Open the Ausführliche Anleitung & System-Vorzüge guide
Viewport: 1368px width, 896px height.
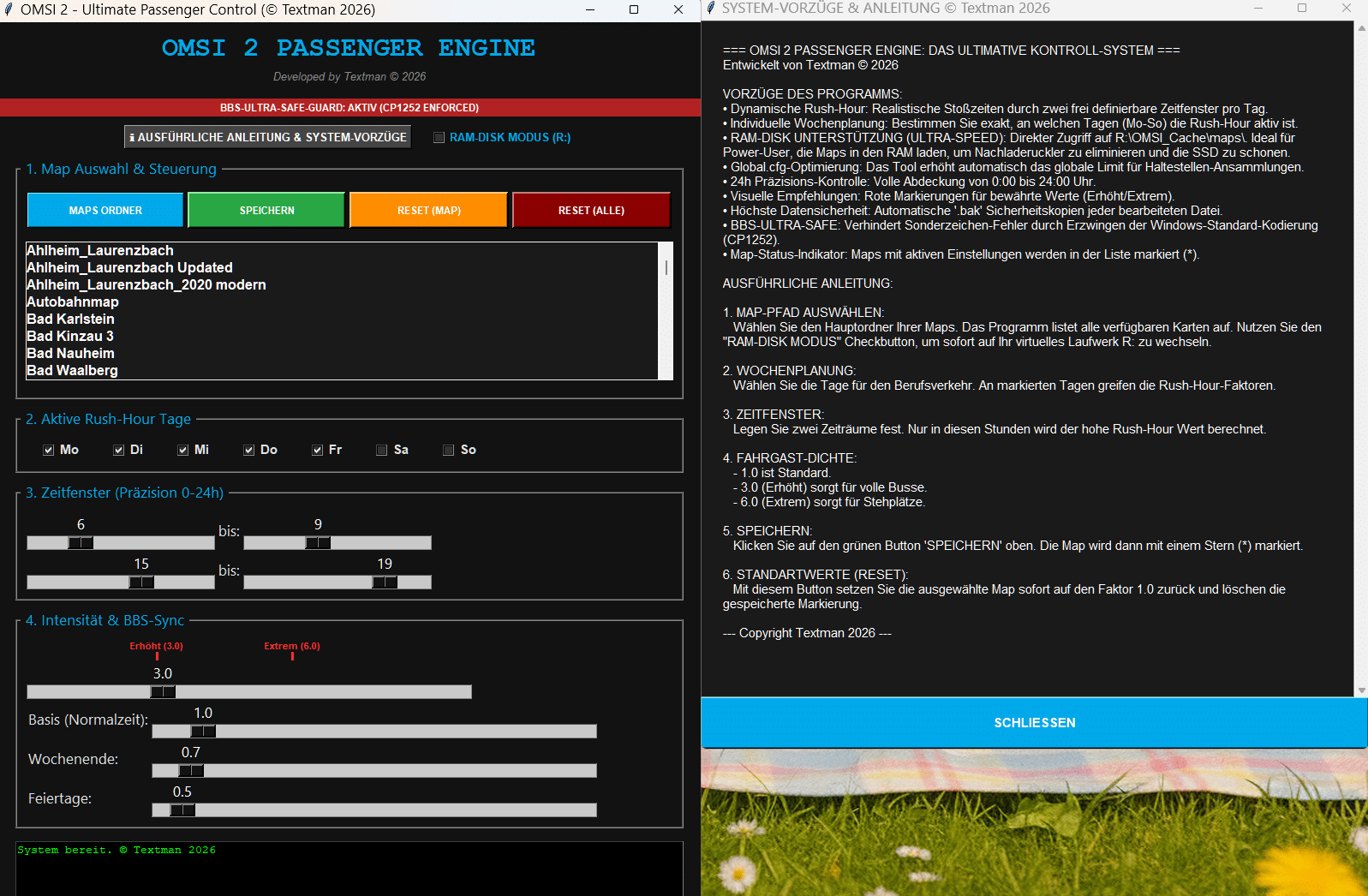click(x=268, y=137)
